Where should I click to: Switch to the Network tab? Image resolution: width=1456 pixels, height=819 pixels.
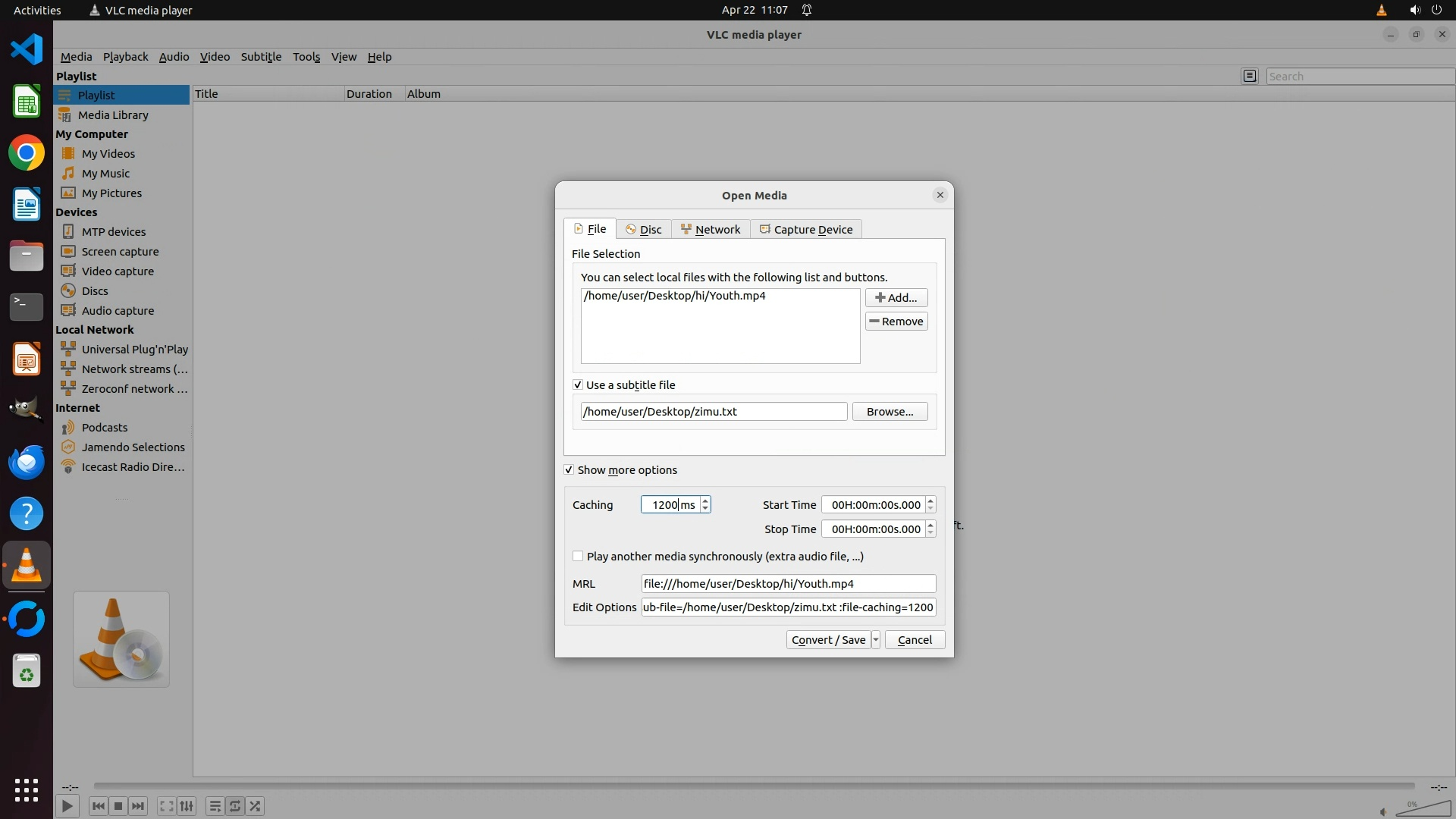[711, 230]
